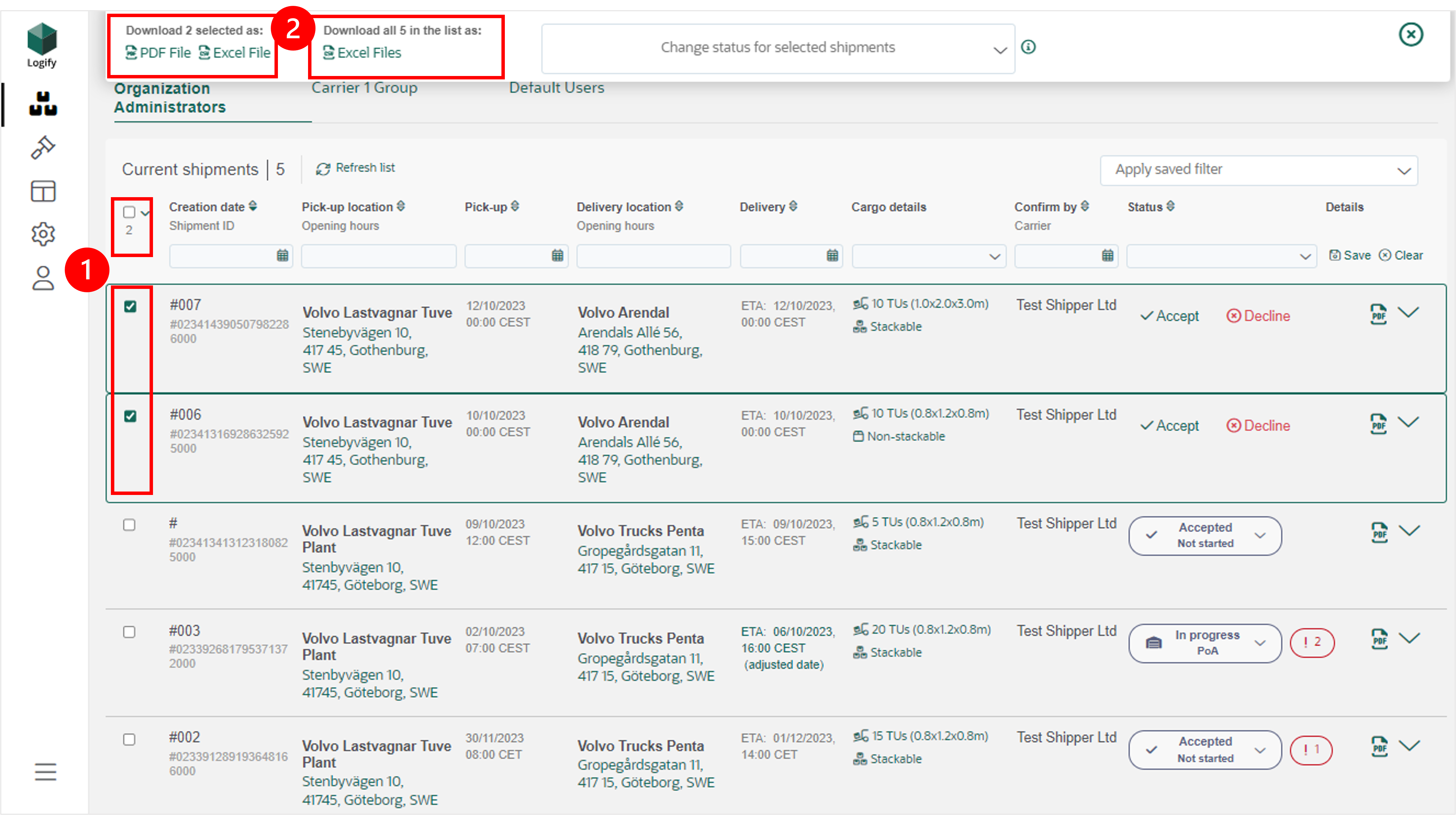
Task: Download selected shipments as PDF File
Action: pos(158,53)
